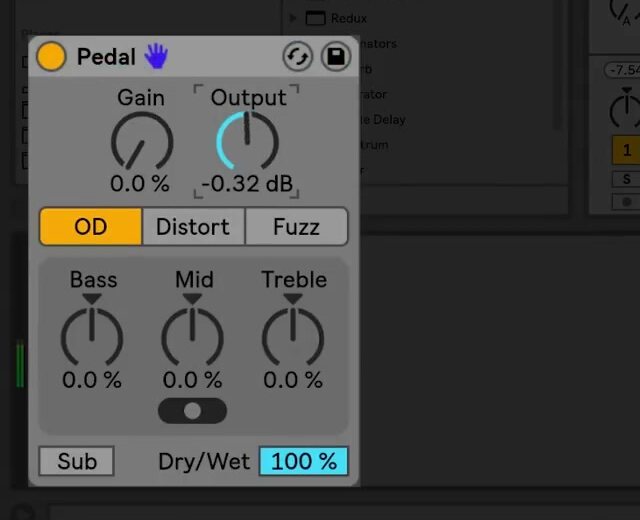Select the OD pedal type
Image resolution: width=640 pixels, height=520 pixels.
tap(91, 227)
